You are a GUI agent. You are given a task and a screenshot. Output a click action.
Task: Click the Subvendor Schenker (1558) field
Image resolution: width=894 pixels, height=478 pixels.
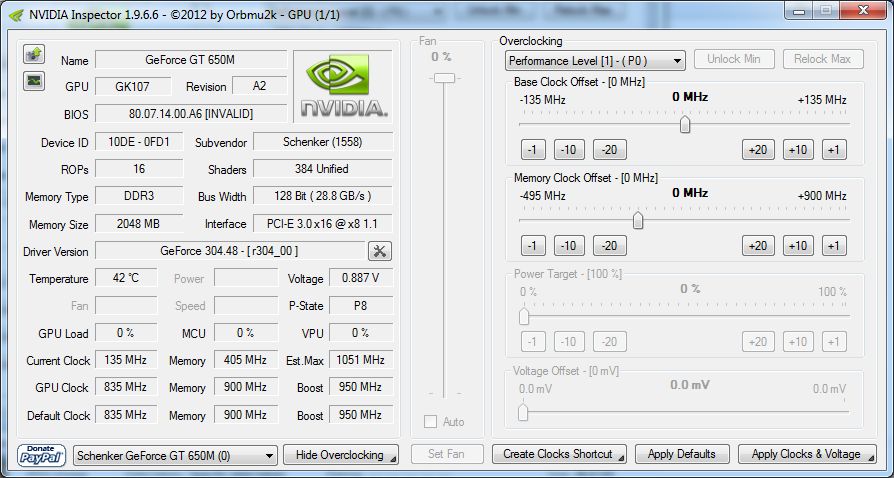click(x=323, y=142)
